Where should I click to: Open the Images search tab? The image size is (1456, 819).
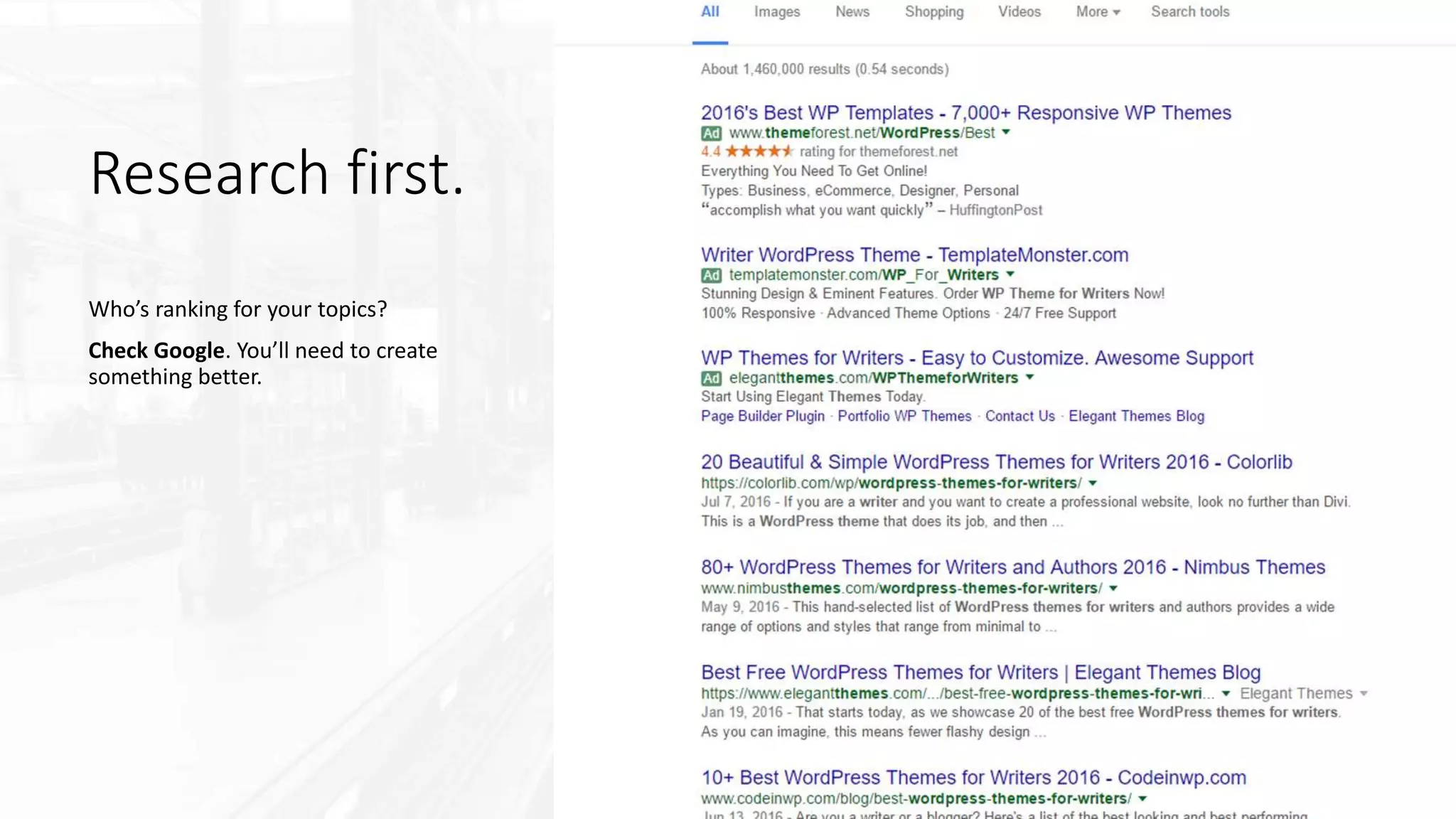click(777, 12)
